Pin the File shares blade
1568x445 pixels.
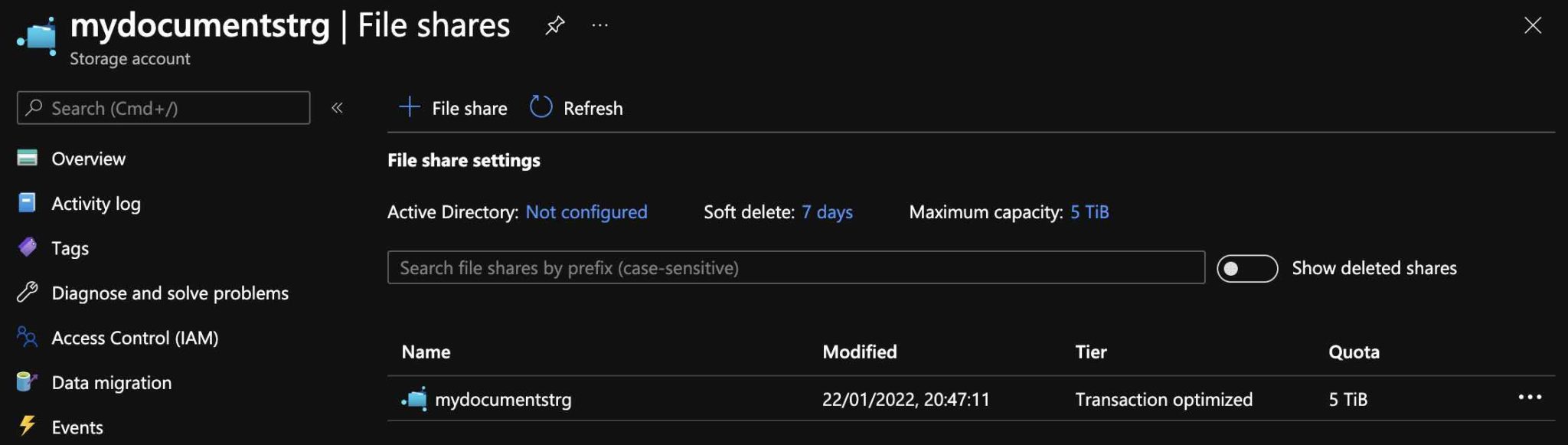(554, 25)
